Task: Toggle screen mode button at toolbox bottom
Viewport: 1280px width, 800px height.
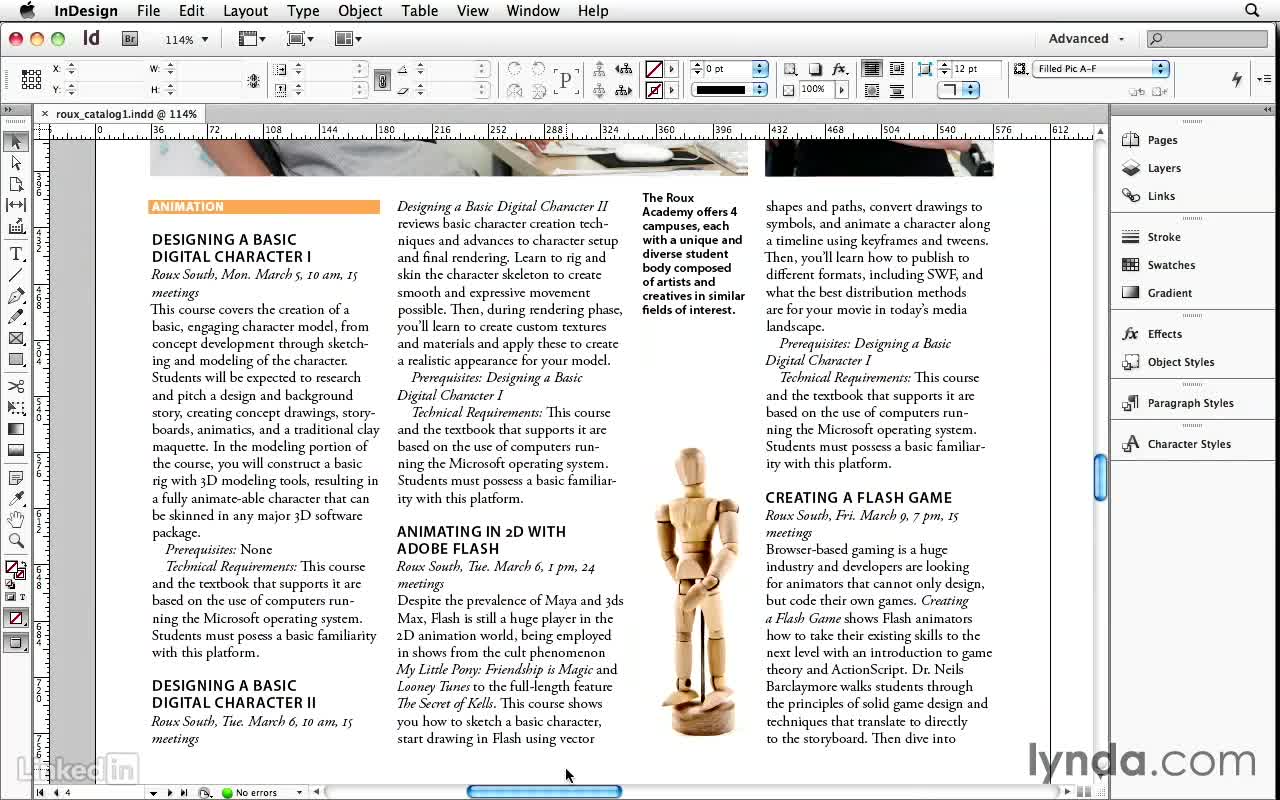Action: pyautogui.click(x=15, y=643)
